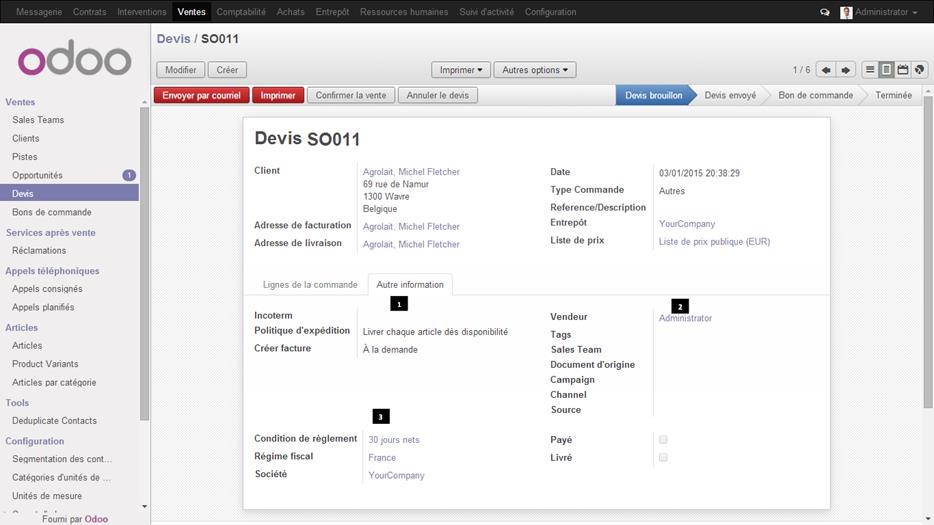The width and height of the screenshot is (934, 525).
Task: Click the Modifier button
Action: coord(180,70)
